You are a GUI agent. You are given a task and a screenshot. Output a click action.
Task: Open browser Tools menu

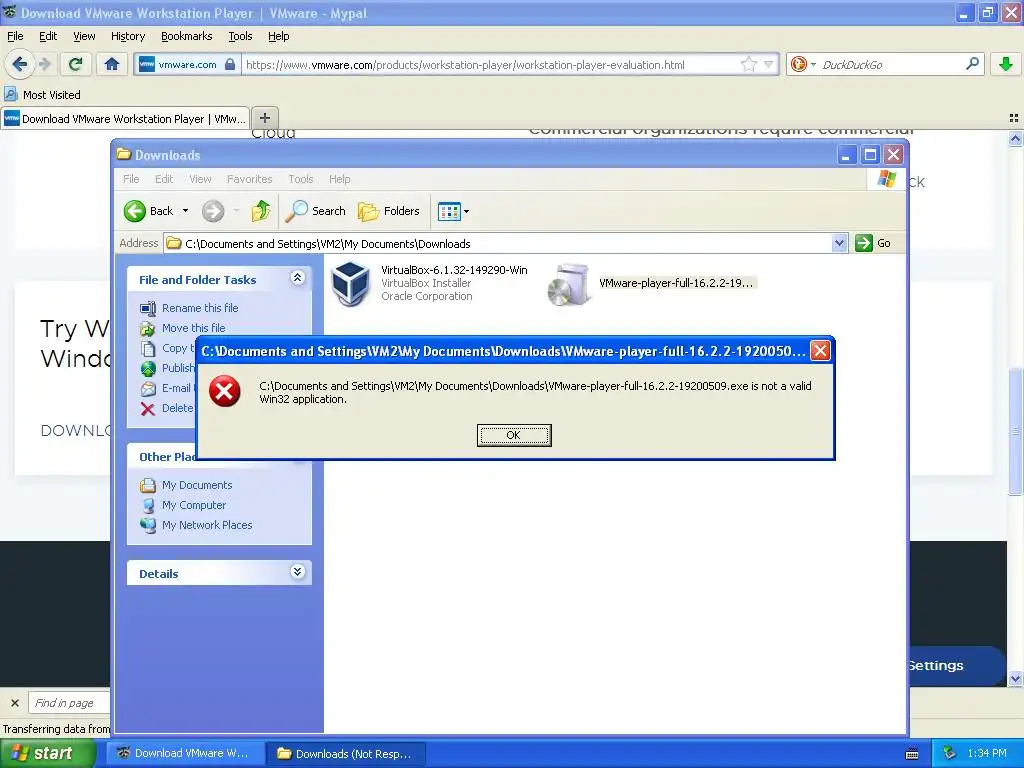[x=240, y=36]
